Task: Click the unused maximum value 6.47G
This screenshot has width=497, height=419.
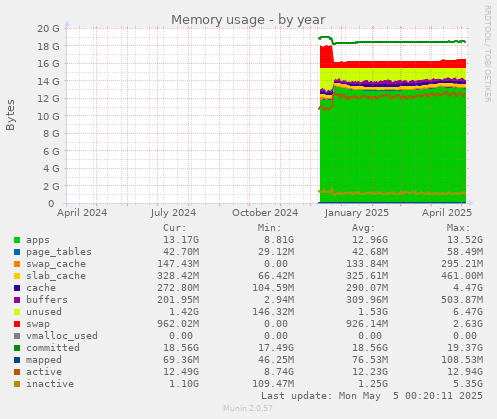Action: [468, 312]
